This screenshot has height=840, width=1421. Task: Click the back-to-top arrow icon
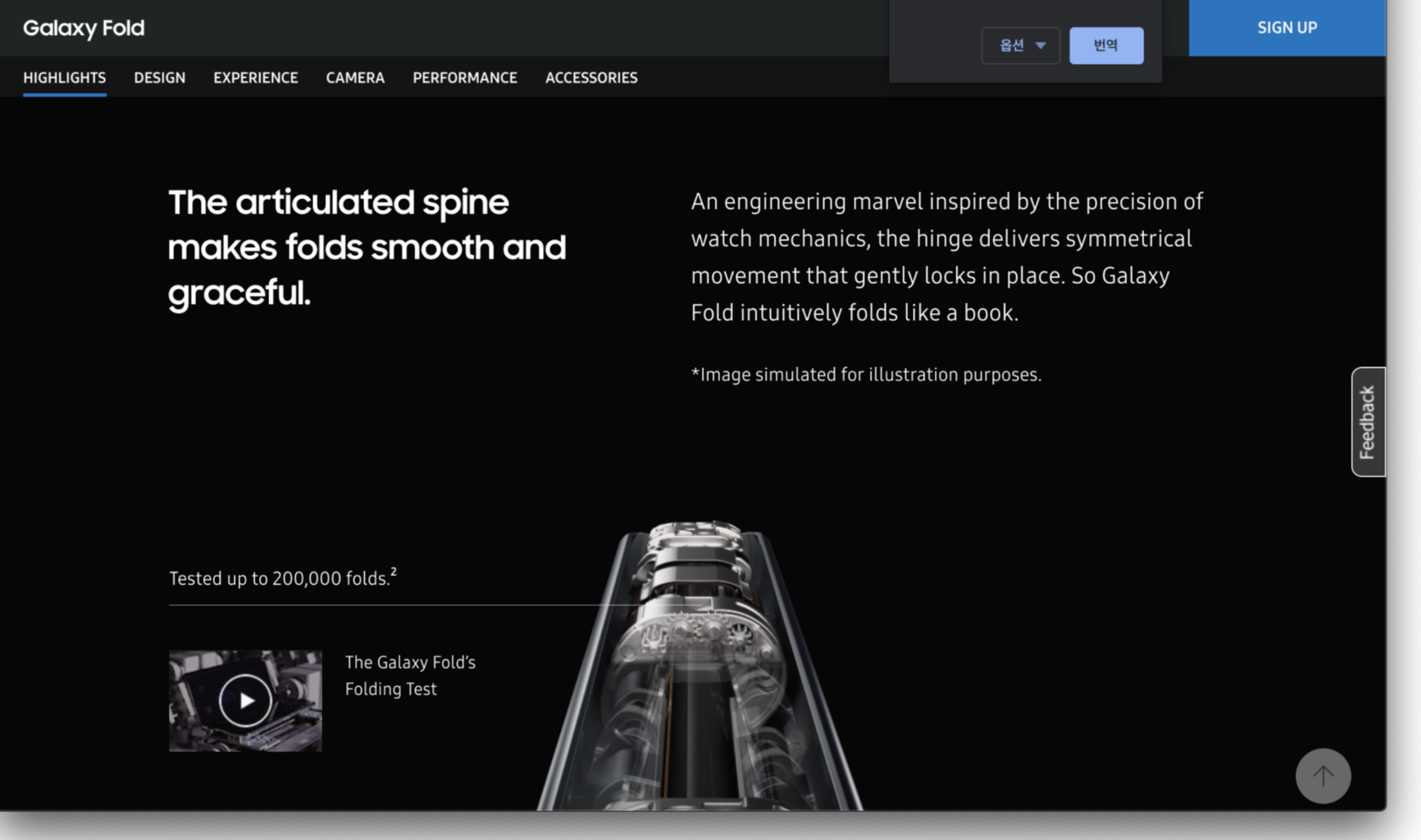tap(1323, 775)
